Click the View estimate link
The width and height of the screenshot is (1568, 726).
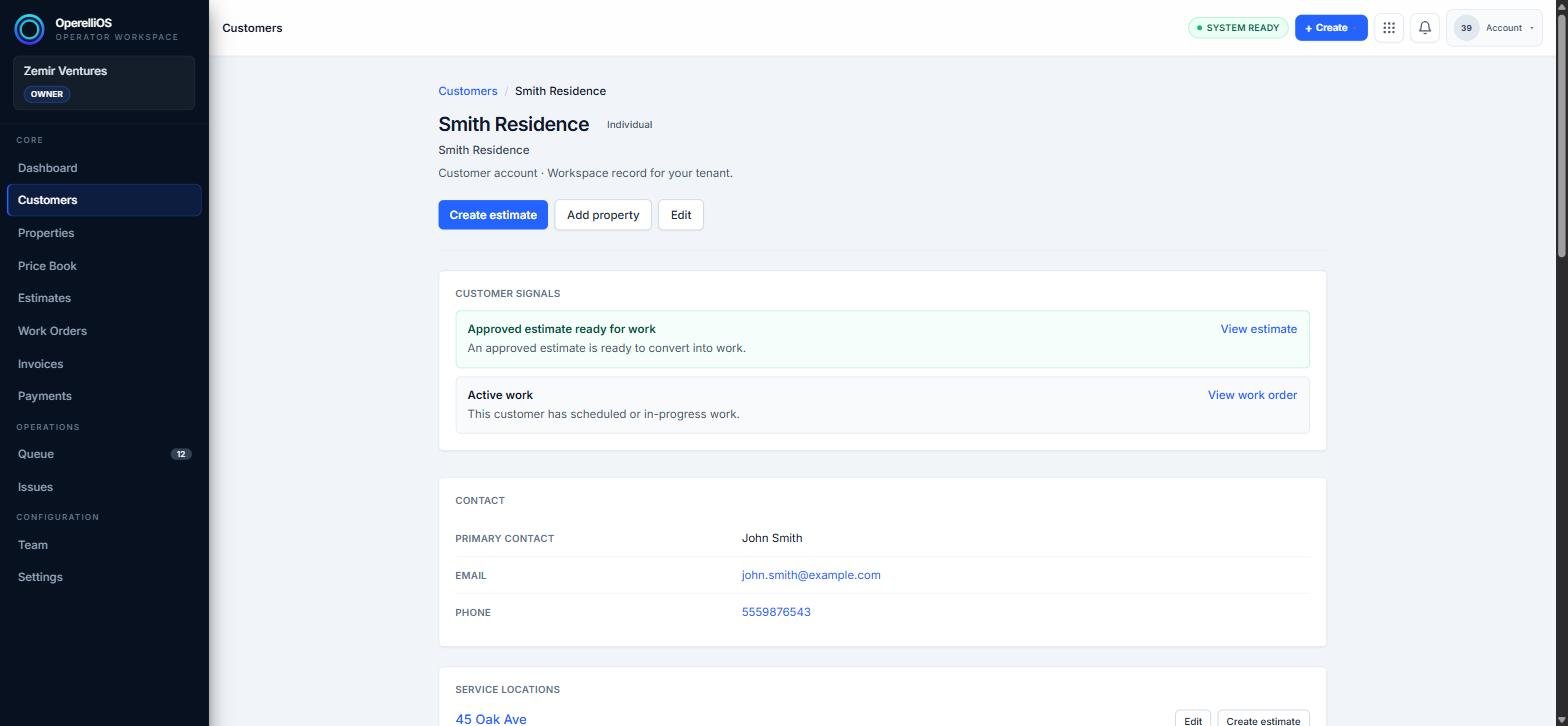[x=1258, y=329]
